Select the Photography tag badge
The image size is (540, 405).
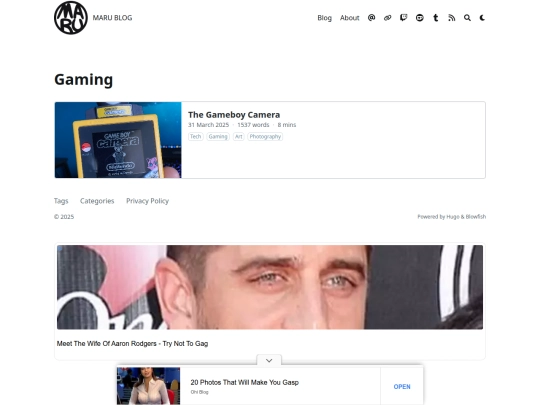point(265,137)
